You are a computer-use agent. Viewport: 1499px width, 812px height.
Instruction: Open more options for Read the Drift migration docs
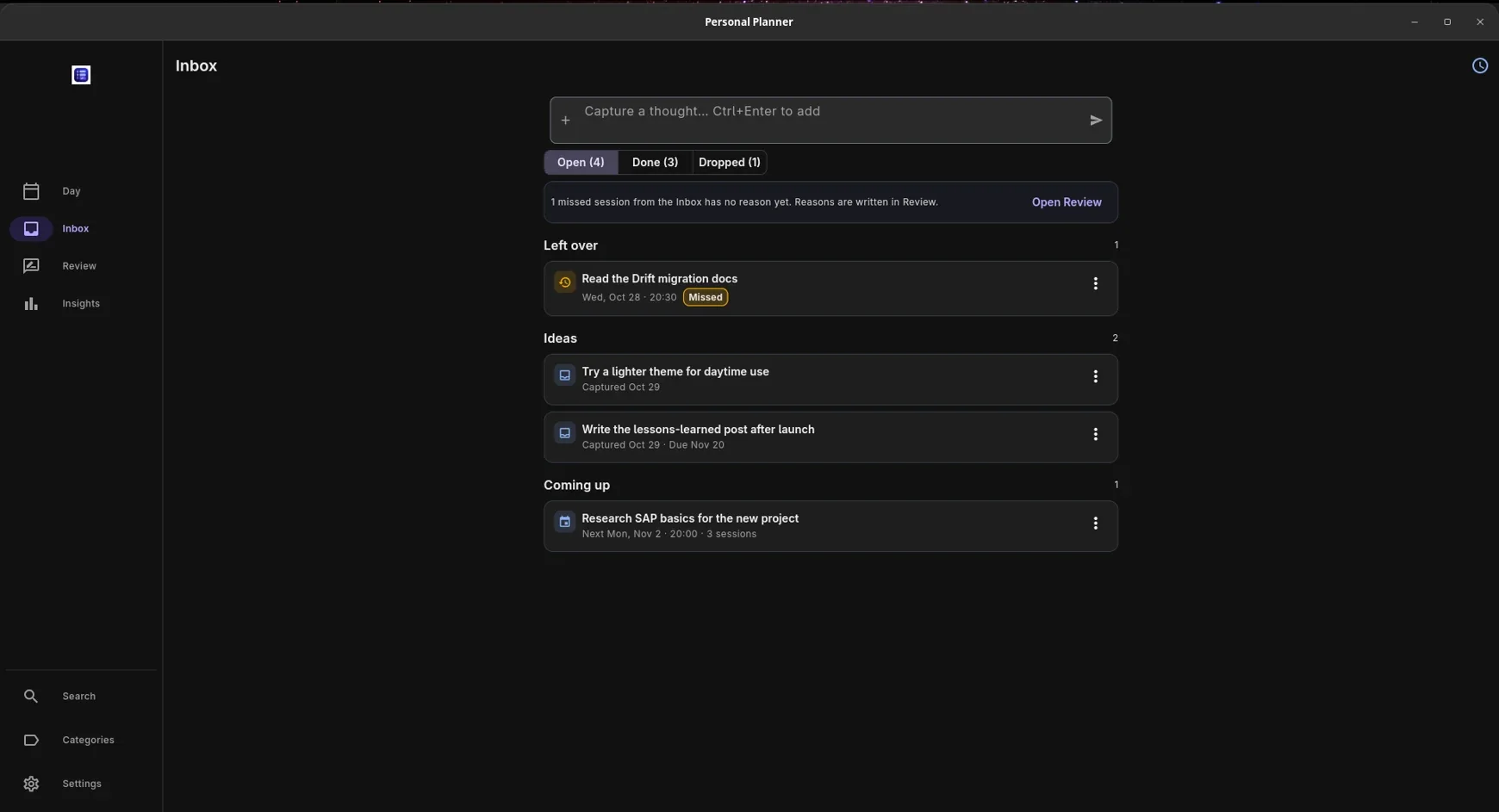[1095, 283]
